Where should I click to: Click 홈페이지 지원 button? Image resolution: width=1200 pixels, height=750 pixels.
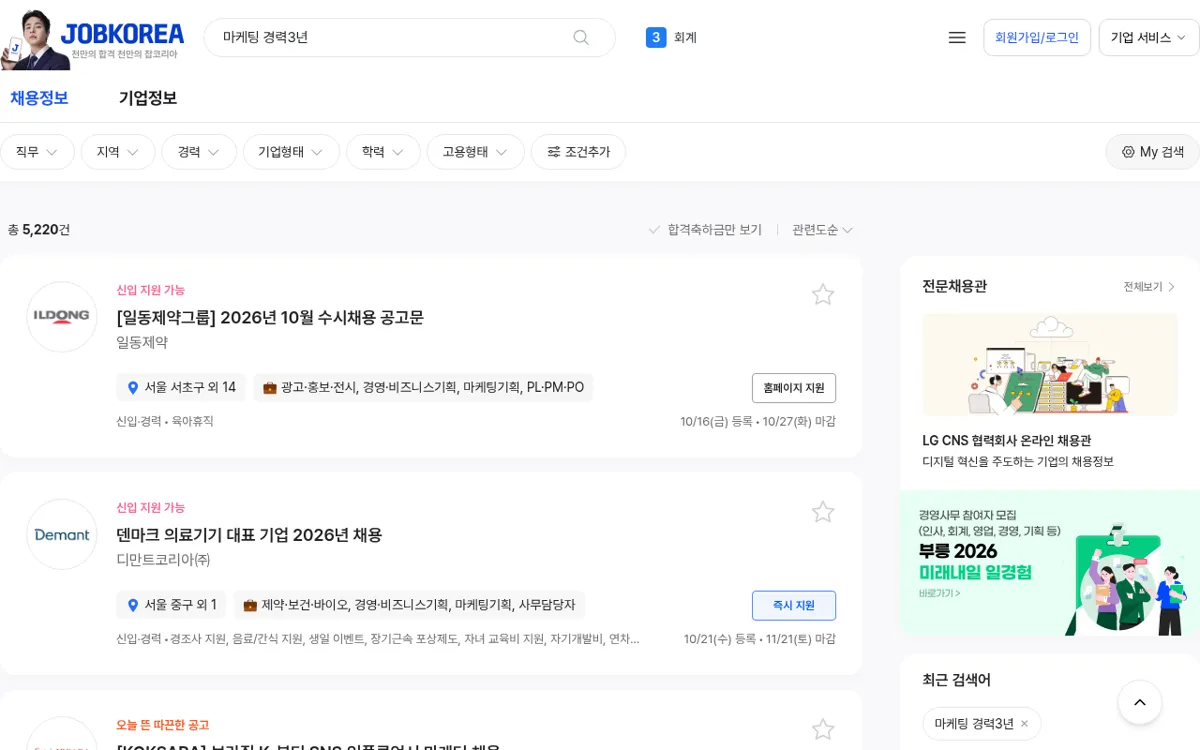pos(794,388)
